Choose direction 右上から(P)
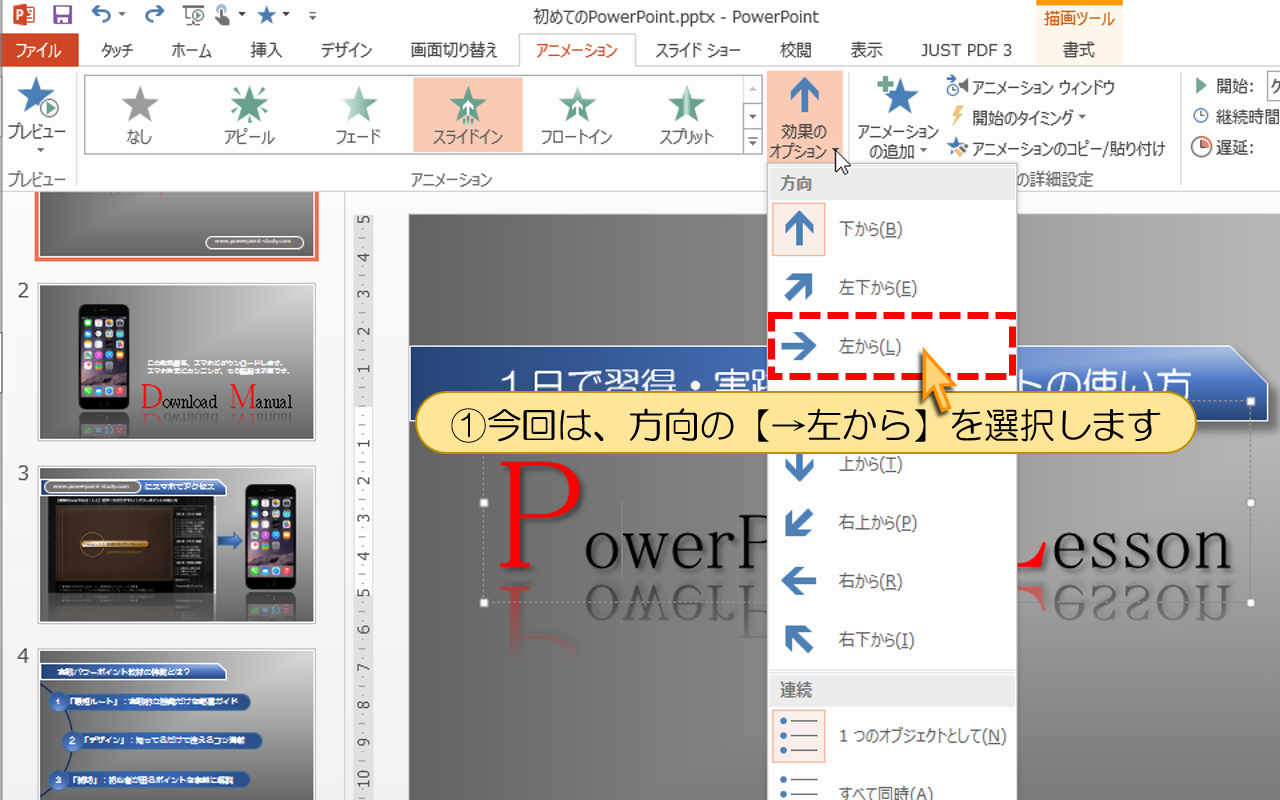Viewport: 1280px width, 800px height. tap(892, 522)
